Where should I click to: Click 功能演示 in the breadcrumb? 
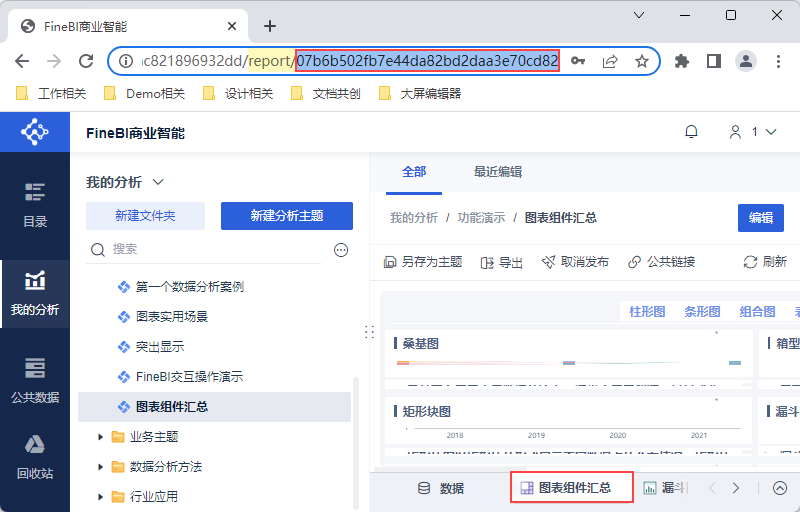pyautogui.click(x=481, y=218)
